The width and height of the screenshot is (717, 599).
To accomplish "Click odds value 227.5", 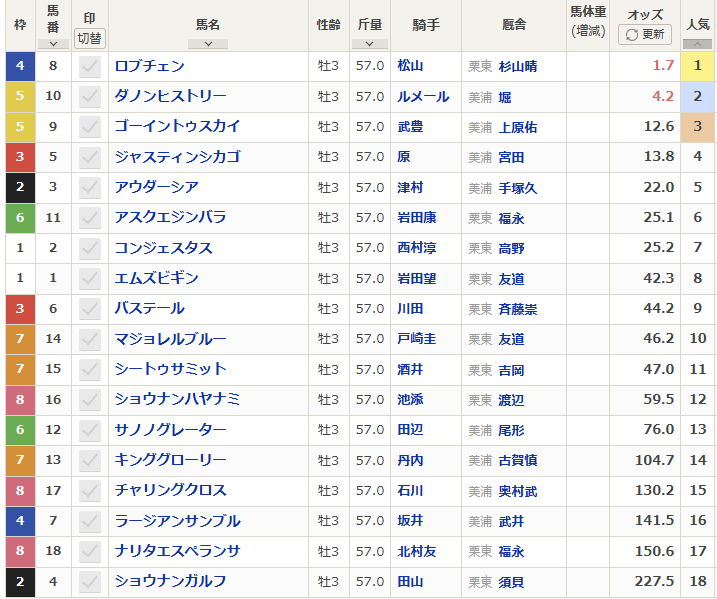I will [x=654, y=581].
